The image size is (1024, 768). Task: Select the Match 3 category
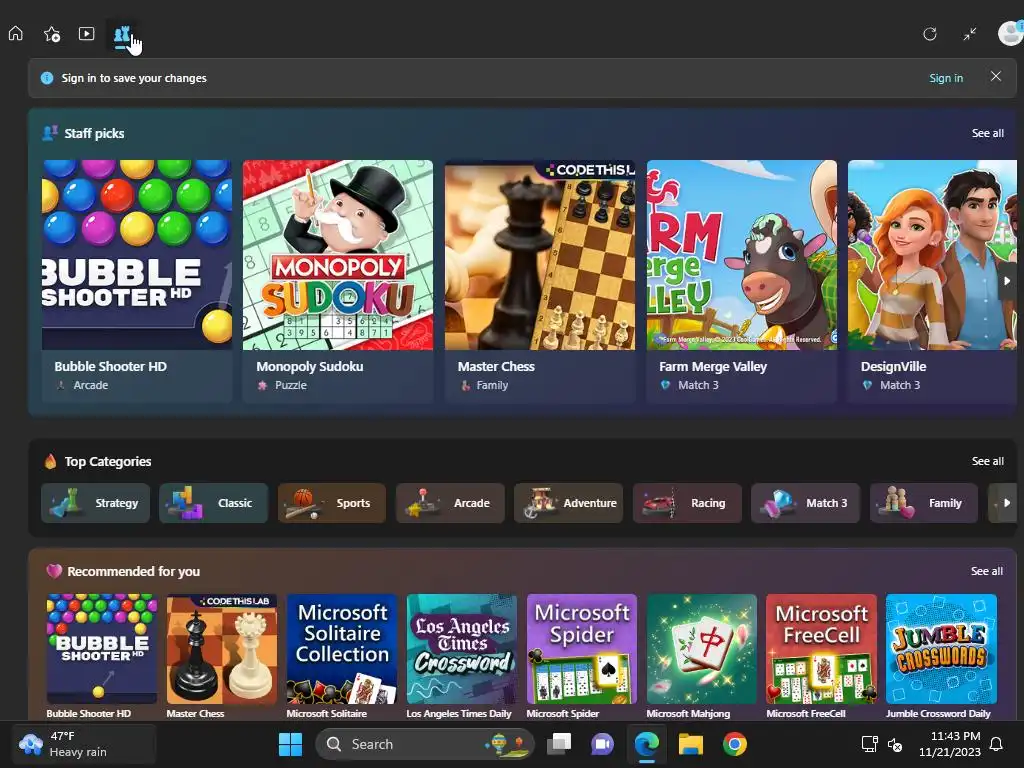(805, 503)
